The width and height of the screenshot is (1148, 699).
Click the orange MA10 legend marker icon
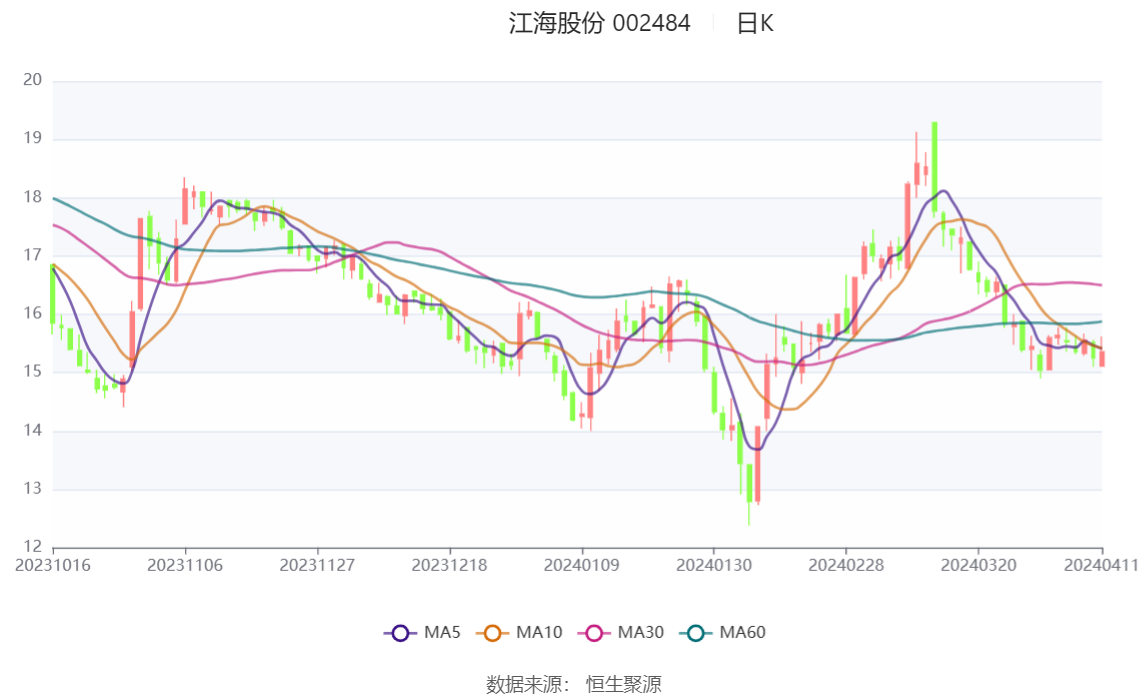pos(492,633)
